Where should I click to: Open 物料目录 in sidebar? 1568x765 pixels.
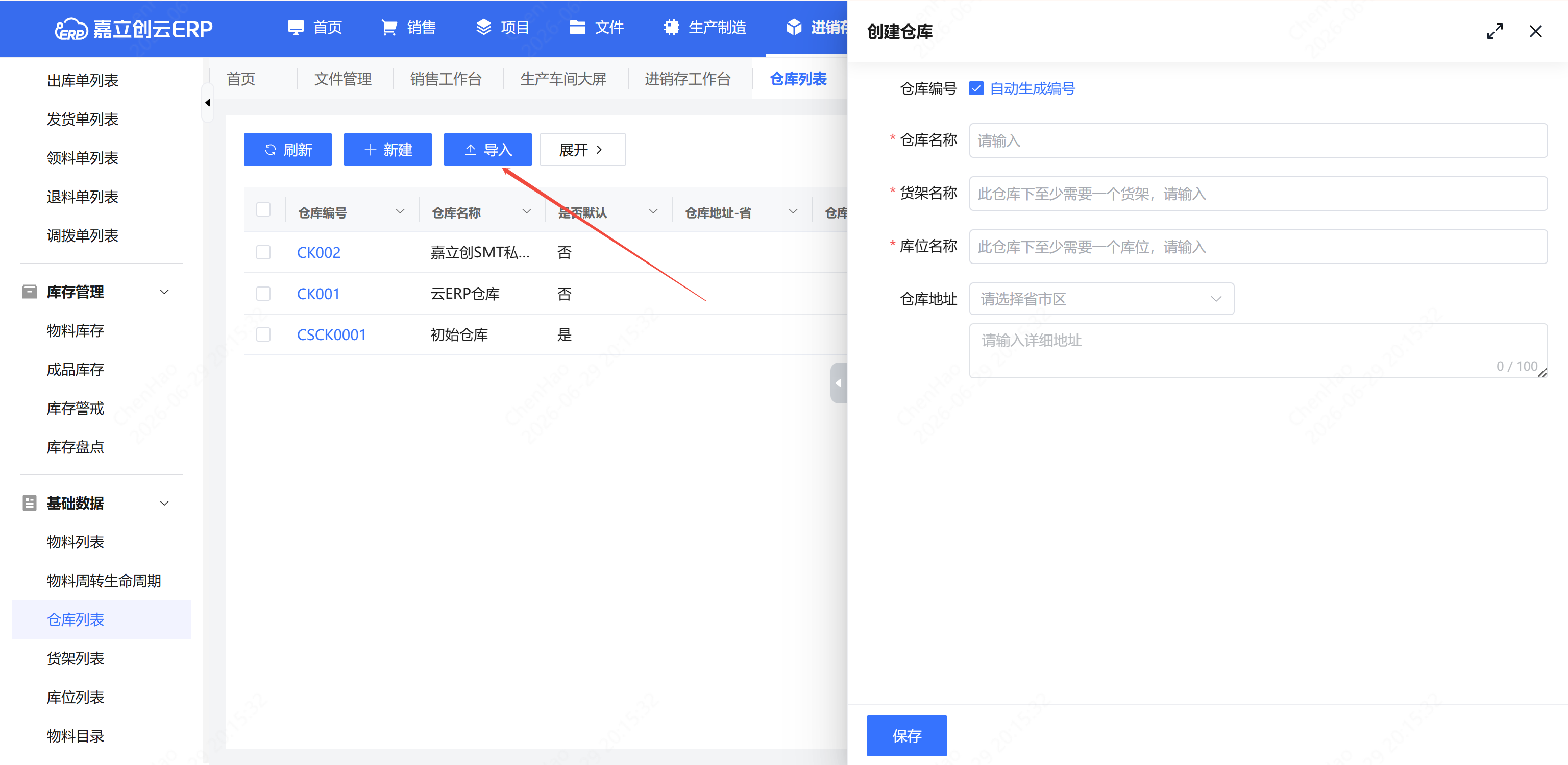(76, 736)
